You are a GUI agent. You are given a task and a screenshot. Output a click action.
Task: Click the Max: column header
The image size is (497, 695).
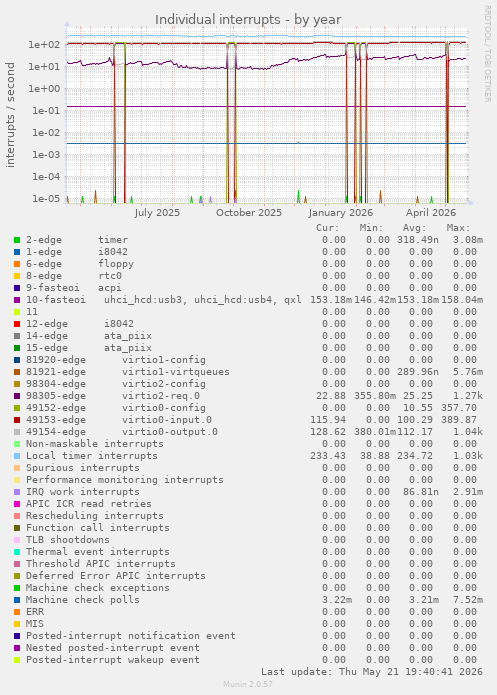click(458, 228)
